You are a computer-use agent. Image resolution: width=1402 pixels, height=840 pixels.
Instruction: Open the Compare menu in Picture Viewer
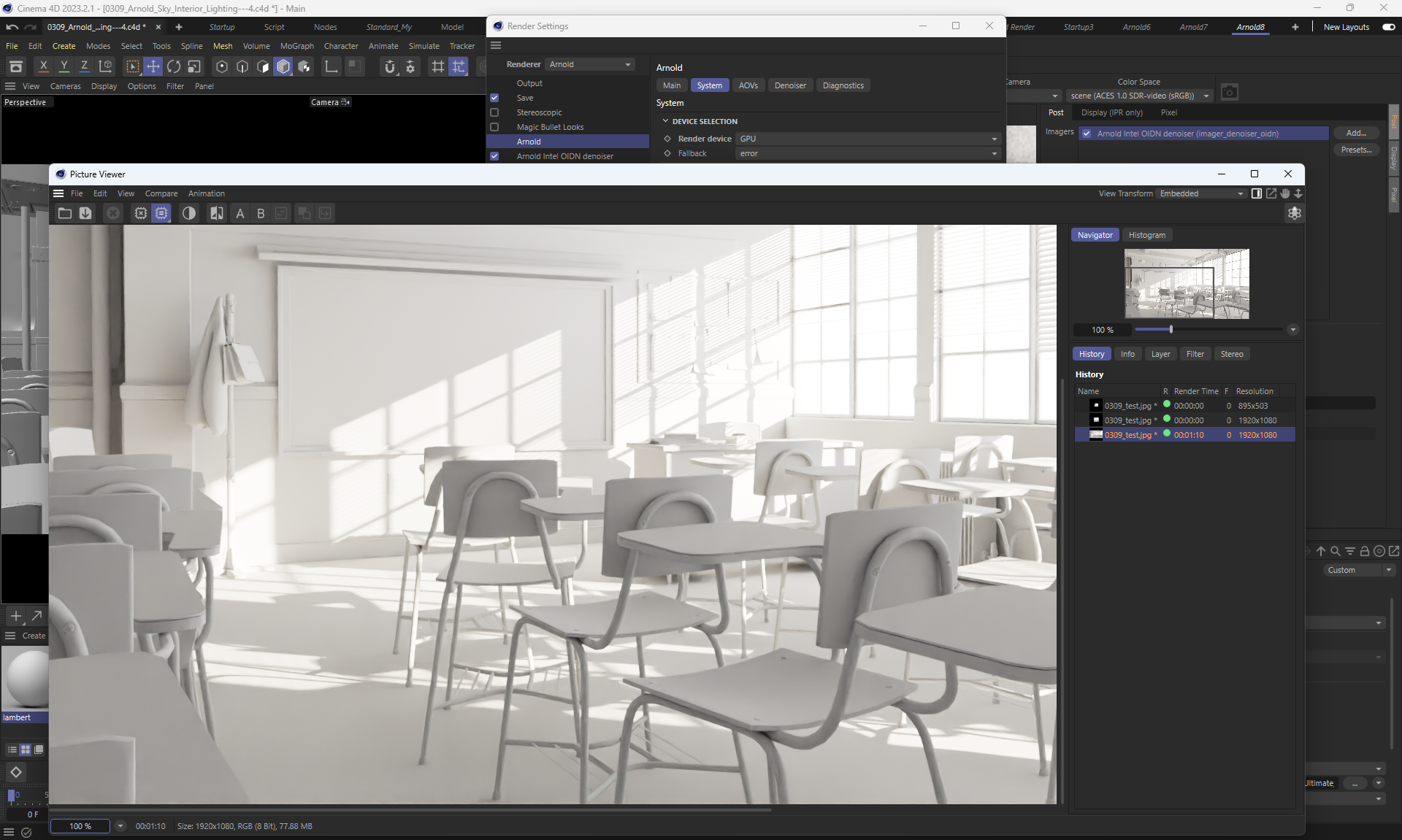click(x=161, y=193)
